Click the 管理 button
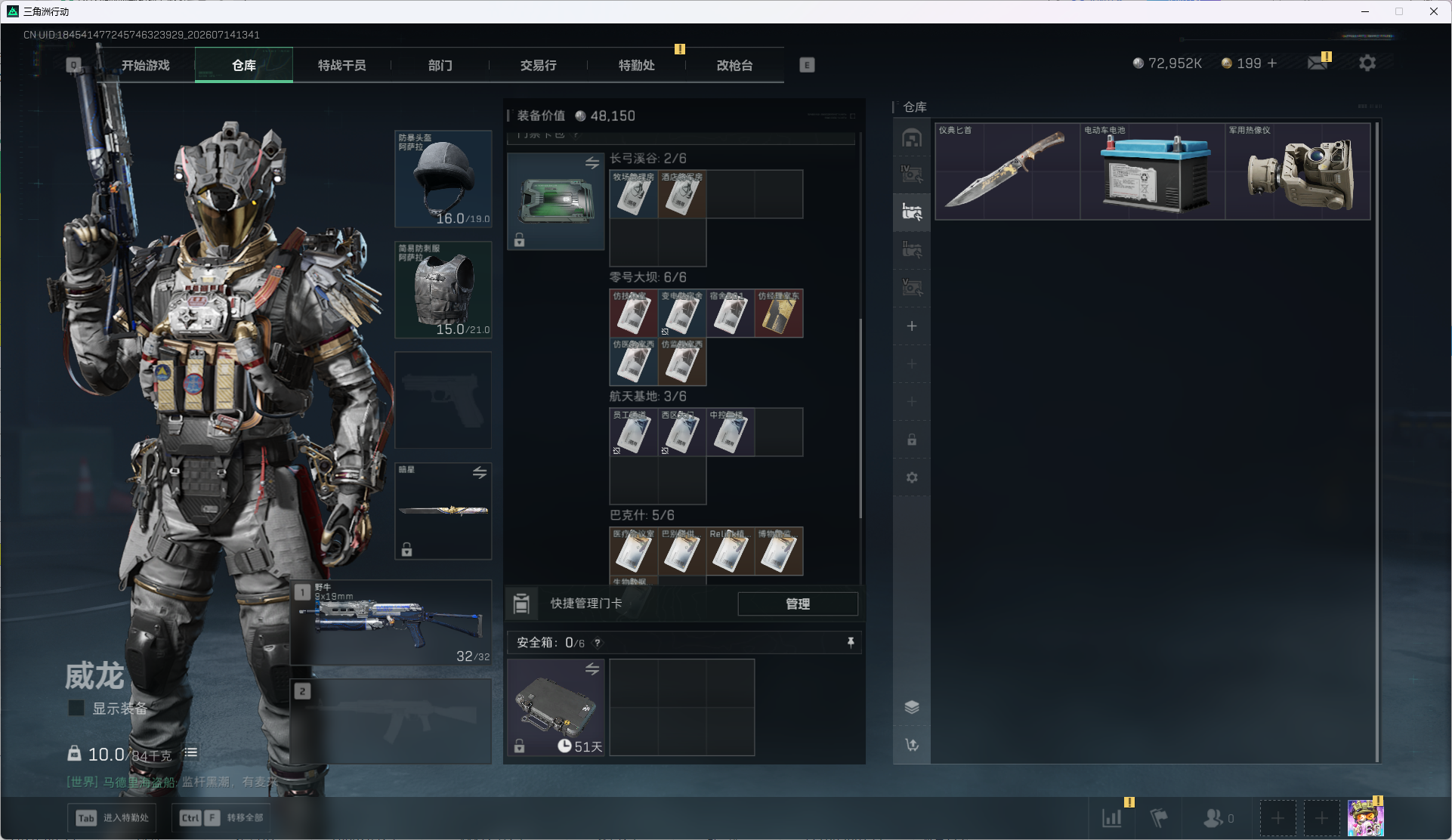Viewport: 1452px width, 840px height. click(x=798, y=604)
